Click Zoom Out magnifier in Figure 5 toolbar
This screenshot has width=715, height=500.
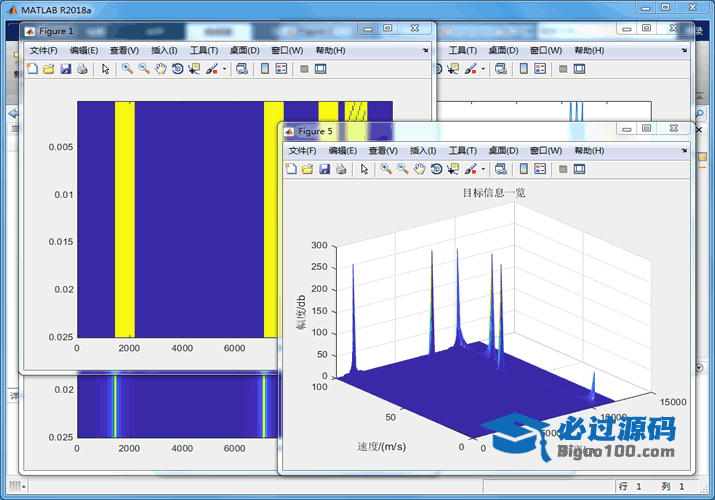(x=402, y=169)
